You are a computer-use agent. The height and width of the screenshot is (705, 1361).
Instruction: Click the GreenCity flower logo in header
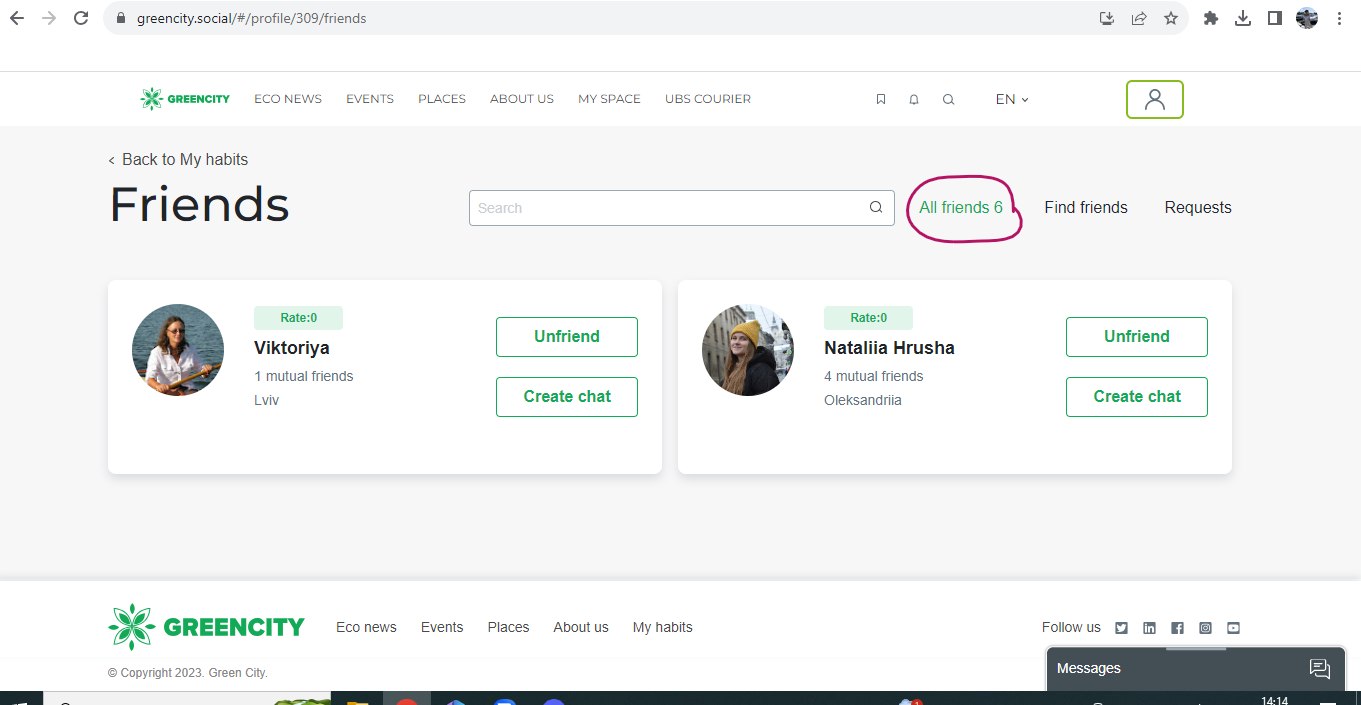152,98
